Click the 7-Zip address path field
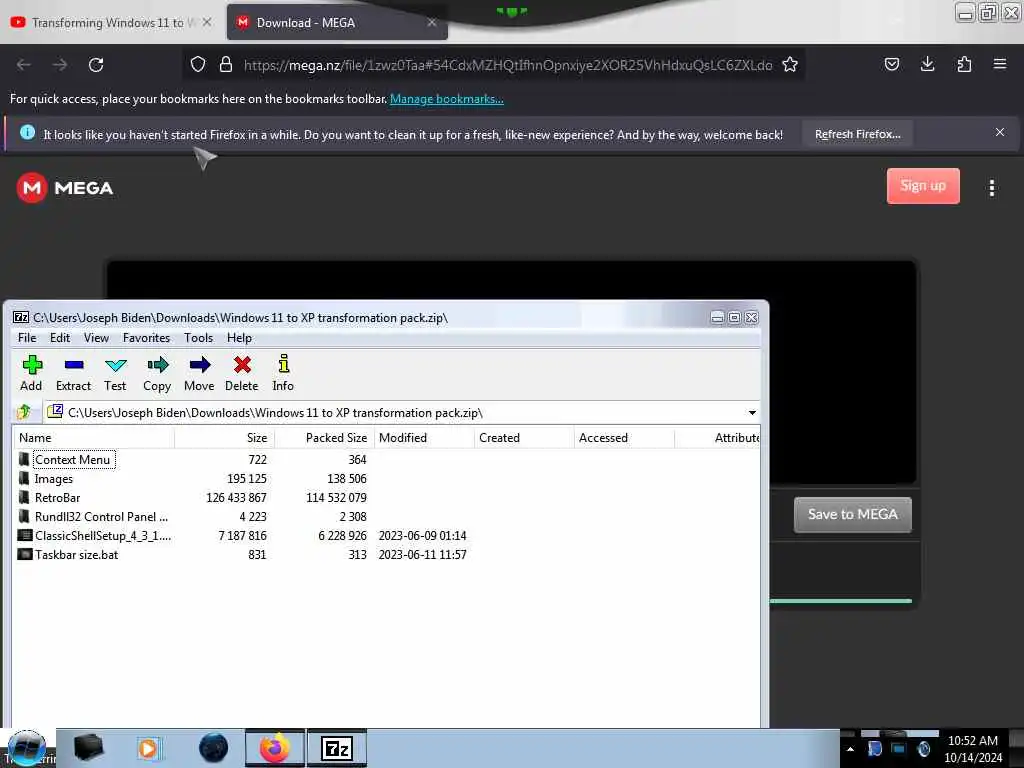This screenshot has height=768, width=1024. tap(396, 413)
